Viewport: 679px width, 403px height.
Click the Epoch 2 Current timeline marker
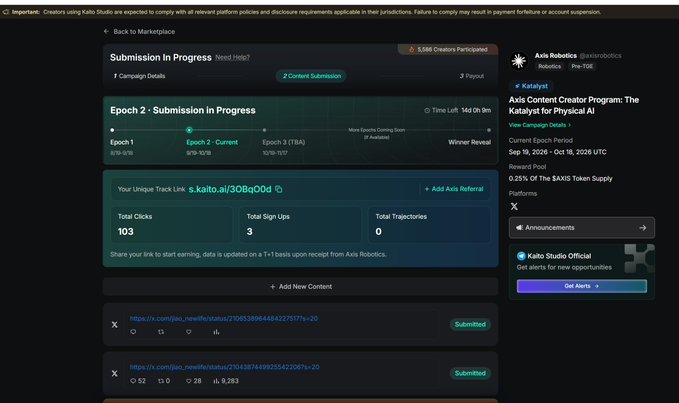pyautogui.click(x=189, y=130)
